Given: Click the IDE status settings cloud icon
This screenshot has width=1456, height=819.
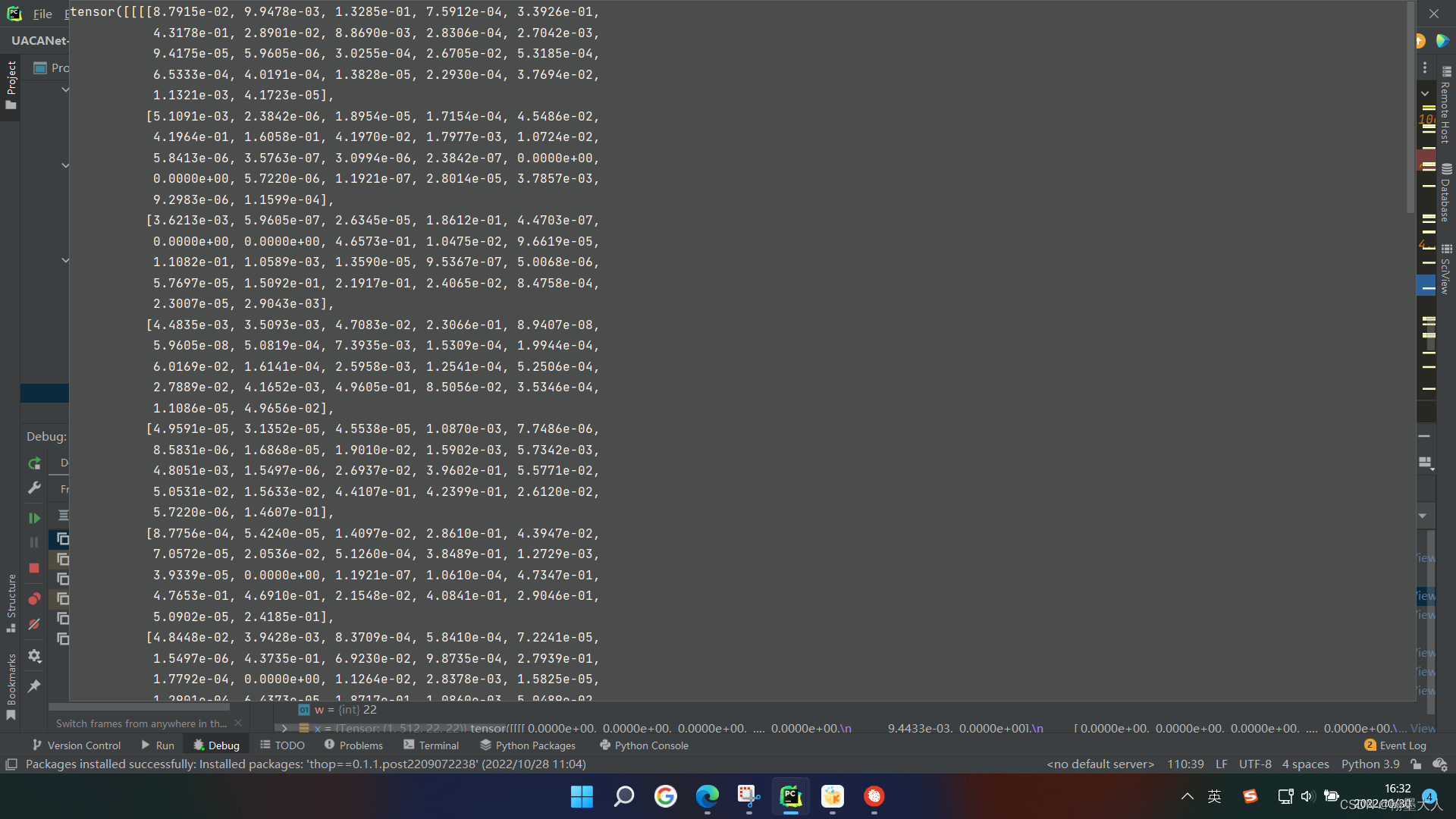Looking at the screenshot, I should (1439, 764).
